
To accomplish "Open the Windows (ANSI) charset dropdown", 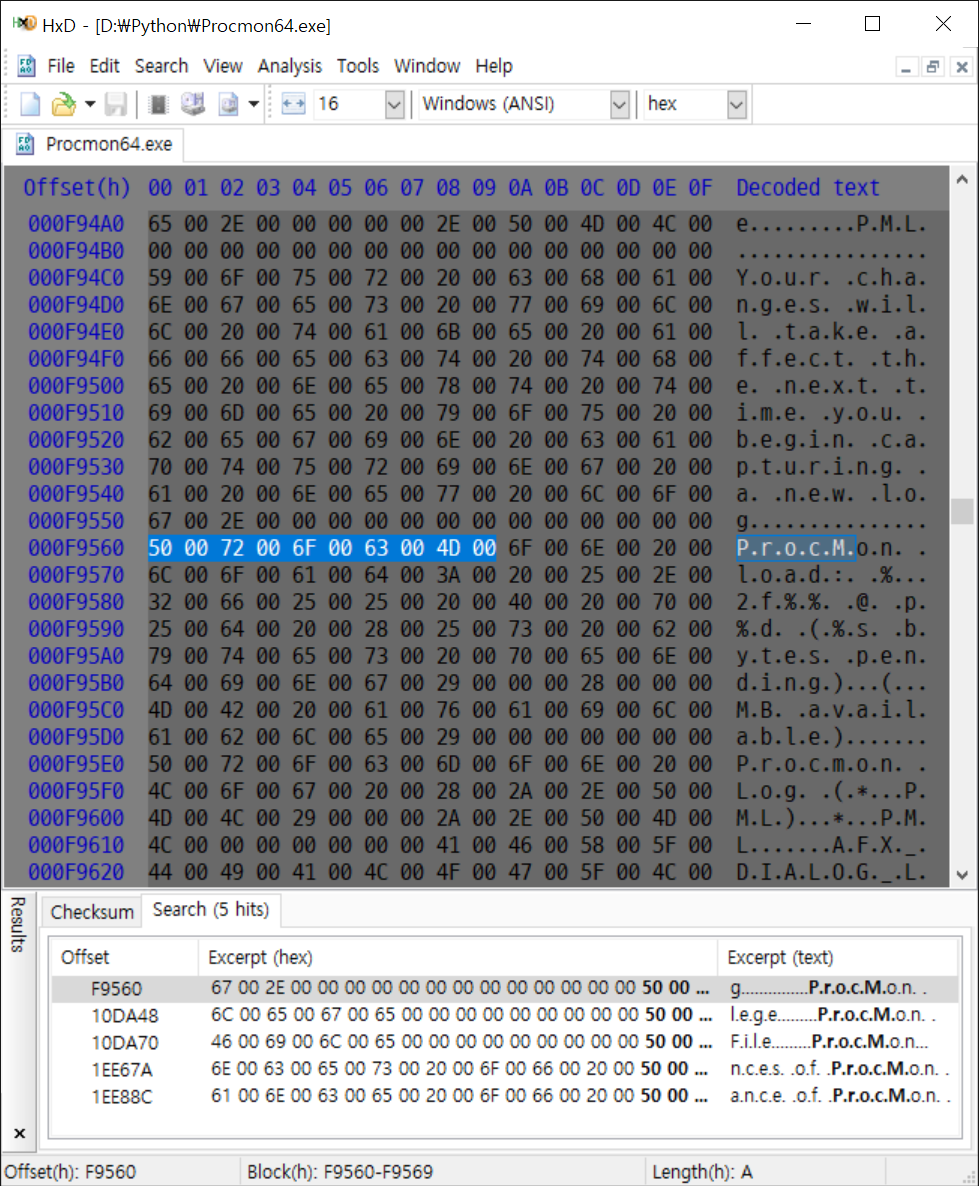I will pos(620,104).
